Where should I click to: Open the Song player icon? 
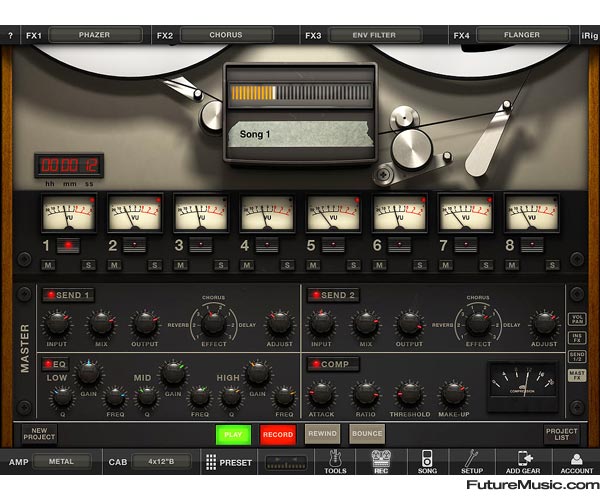(x=427, y=461)
